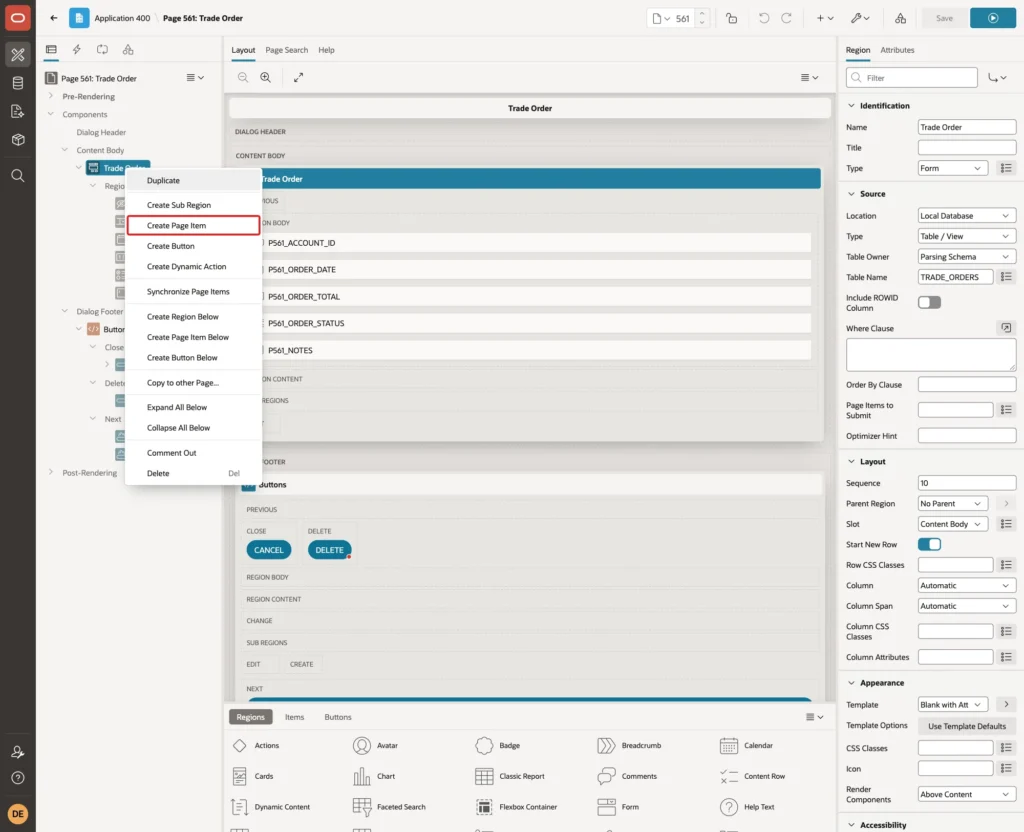Open the Utilities wrench menu
The width and height of the screenshot is (1024, 832).
pos(859,18)
